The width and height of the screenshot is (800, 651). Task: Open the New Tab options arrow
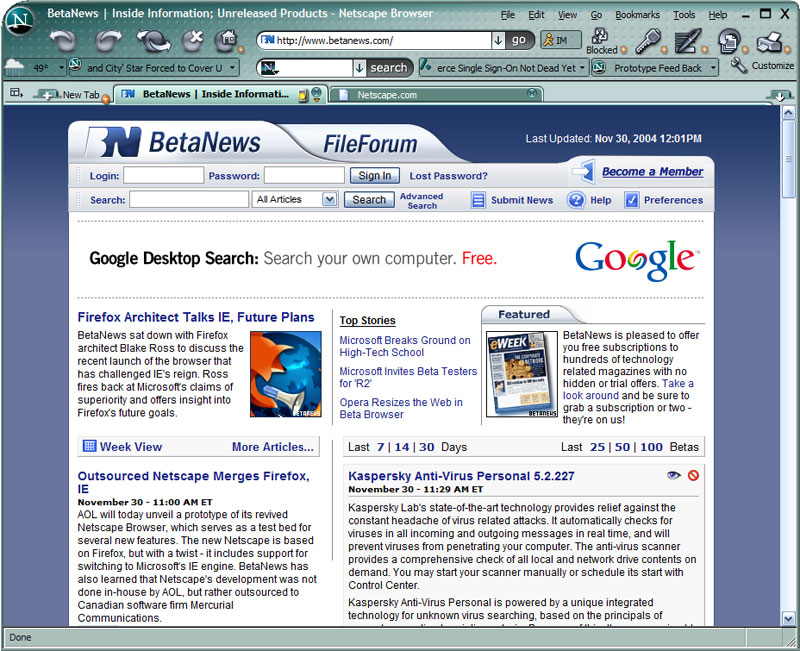(x=106, y=99)
